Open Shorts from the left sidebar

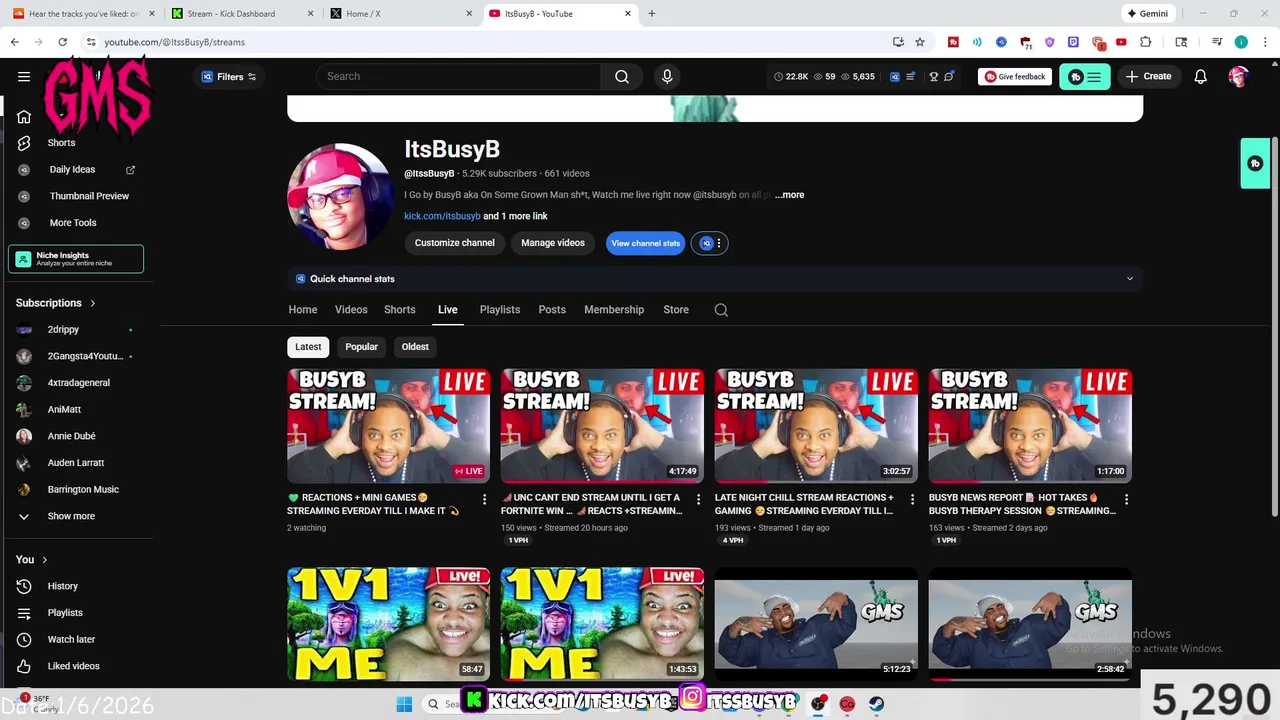coord(61,143)
